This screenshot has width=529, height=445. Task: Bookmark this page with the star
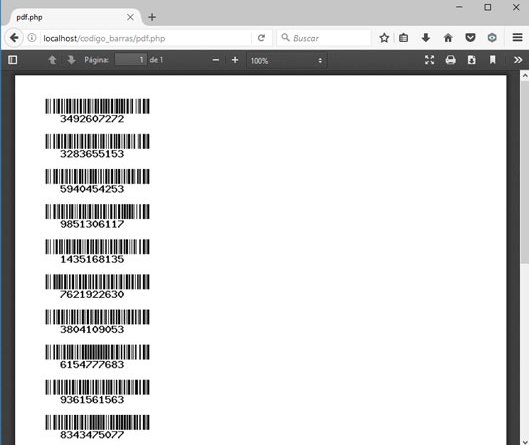pos(384,38)
